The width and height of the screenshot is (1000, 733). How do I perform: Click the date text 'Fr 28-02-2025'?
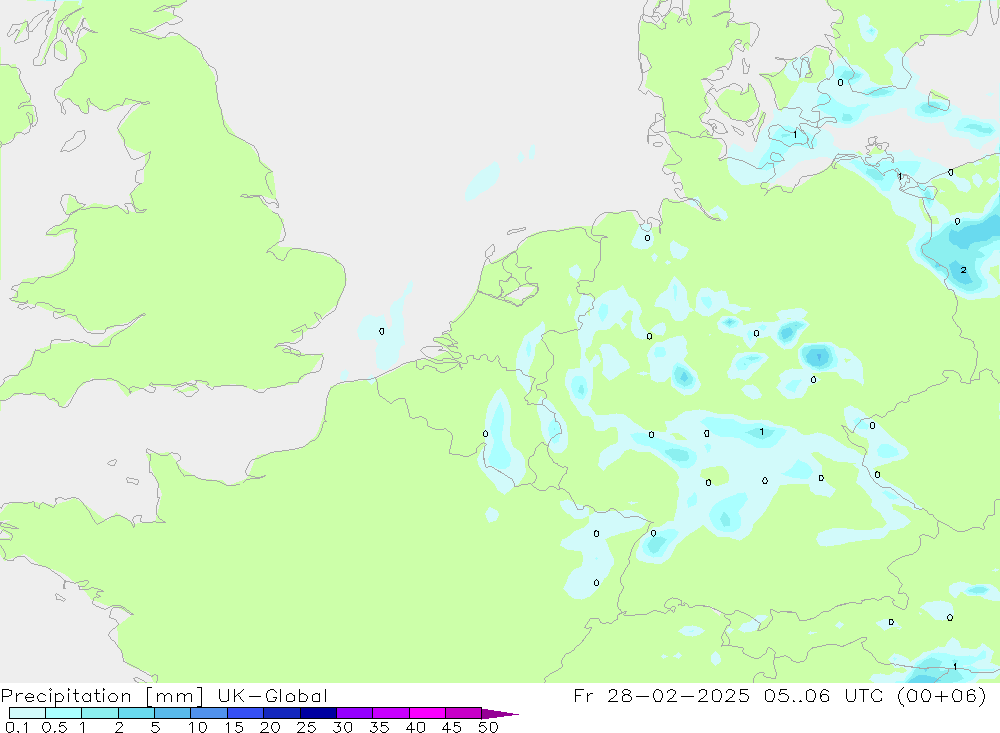point(662,695)
